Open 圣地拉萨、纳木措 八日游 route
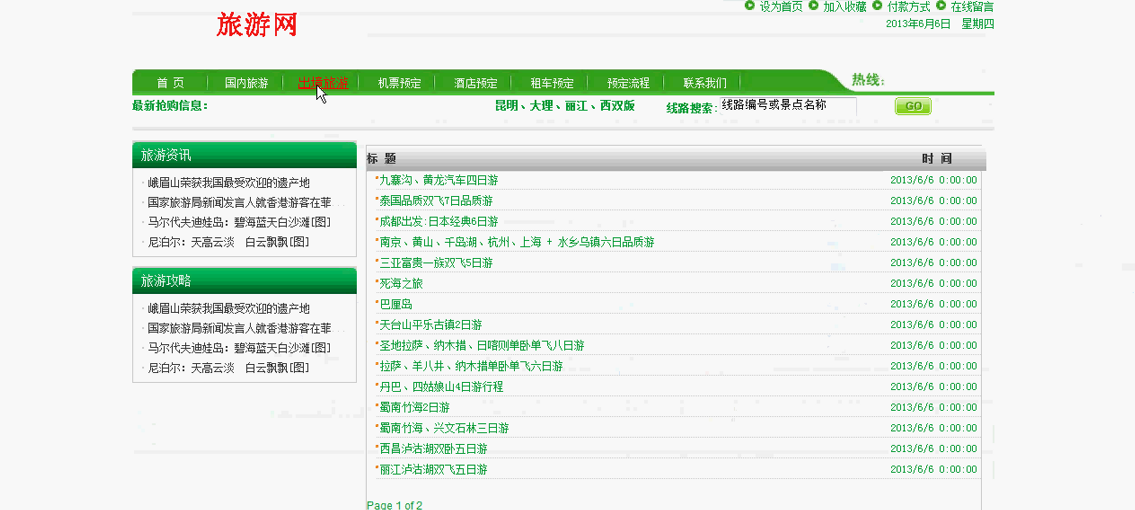 482,346
